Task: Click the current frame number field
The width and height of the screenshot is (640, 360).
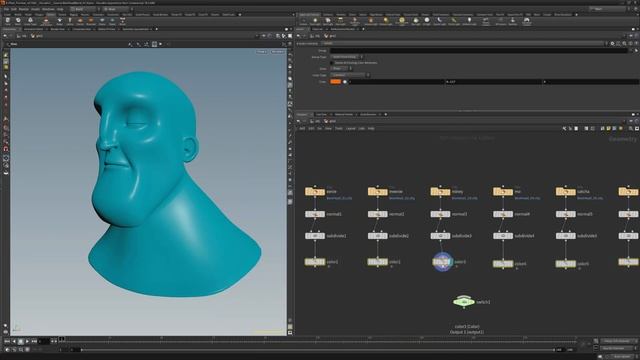Action: (44, 341)
